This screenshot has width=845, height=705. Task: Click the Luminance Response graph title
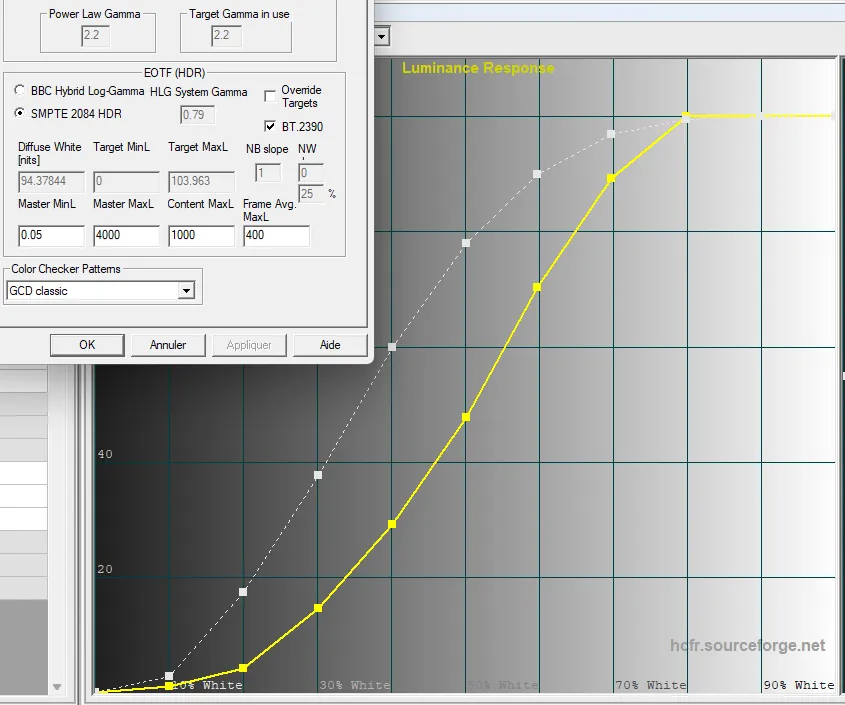tap(478, 68)
